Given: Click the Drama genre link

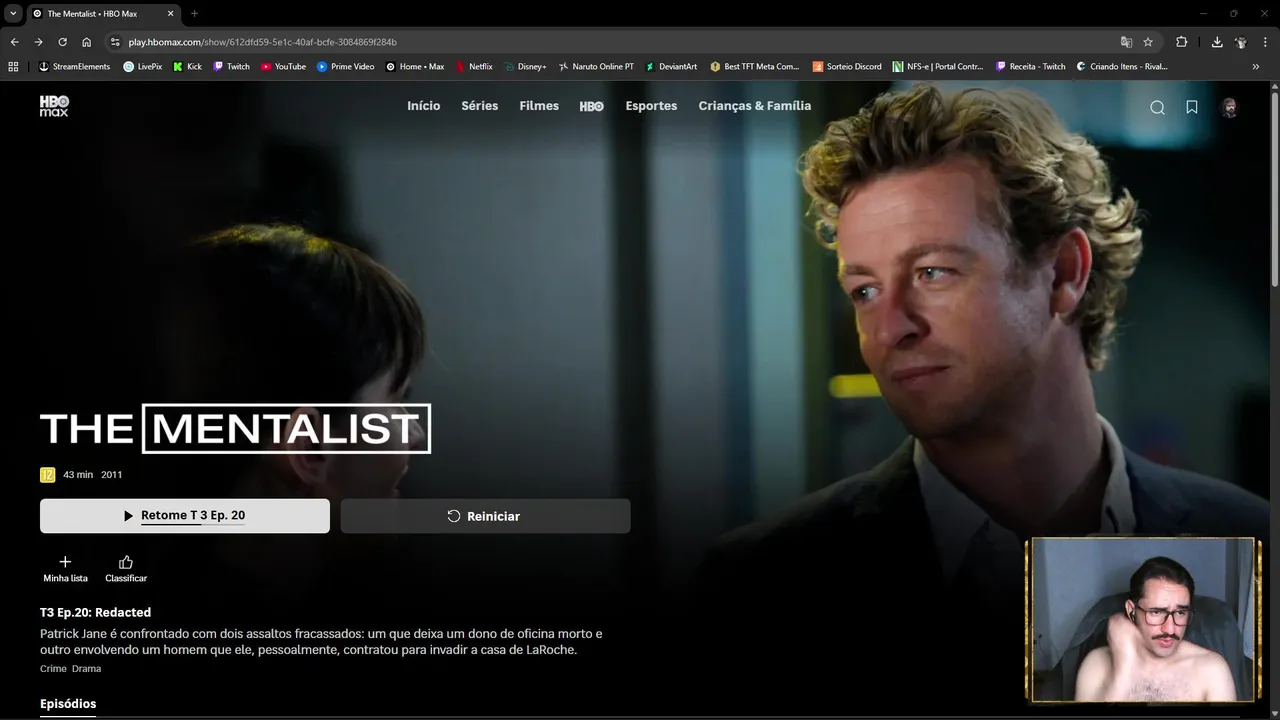Looking at the screenshot, I should [86, 668].
